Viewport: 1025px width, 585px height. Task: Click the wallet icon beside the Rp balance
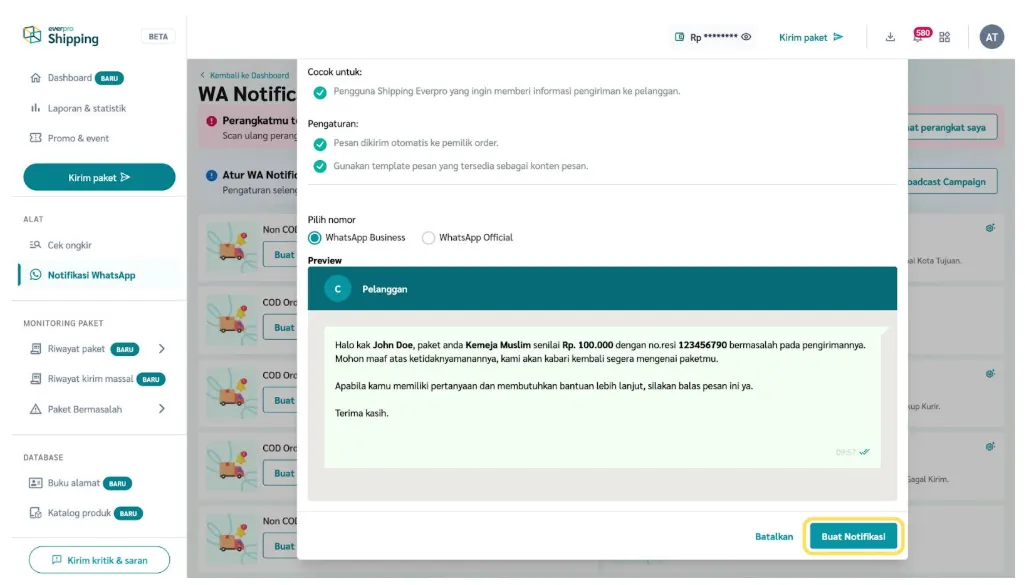[680, 37]
